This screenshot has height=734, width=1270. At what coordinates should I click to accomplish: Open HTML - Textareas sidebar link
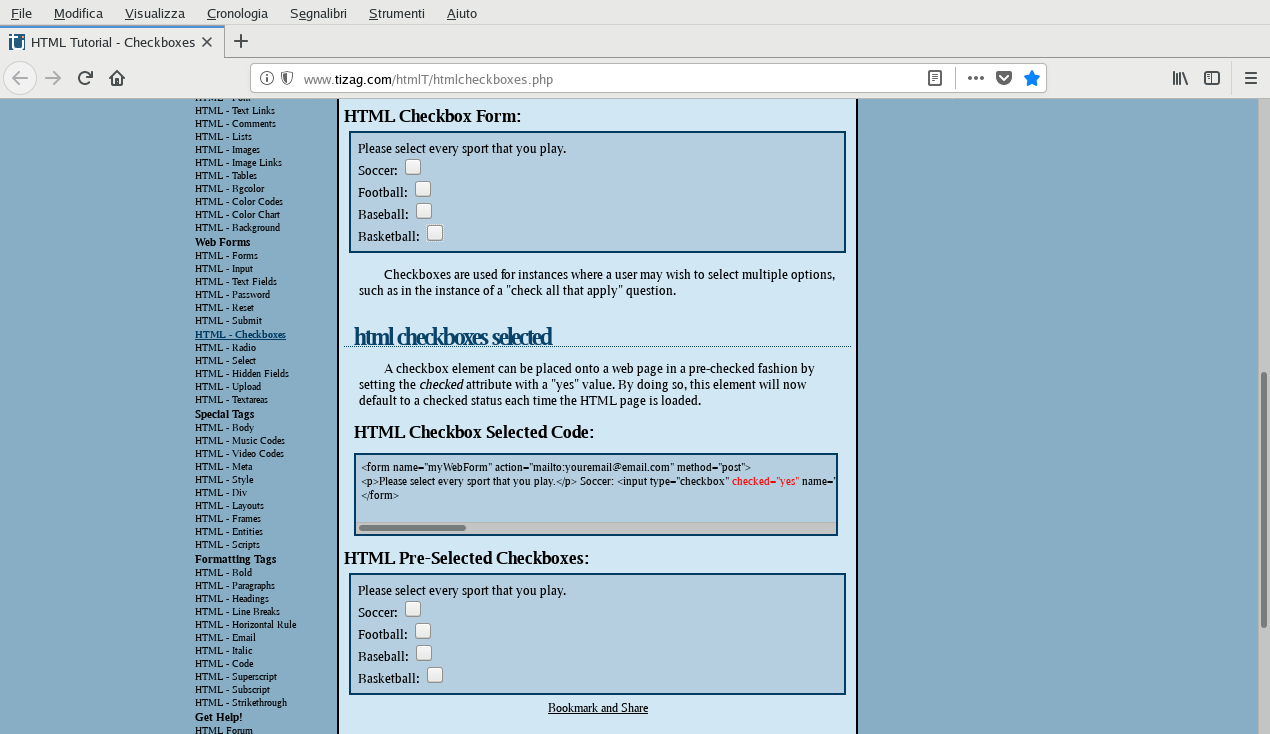[231, 399]
